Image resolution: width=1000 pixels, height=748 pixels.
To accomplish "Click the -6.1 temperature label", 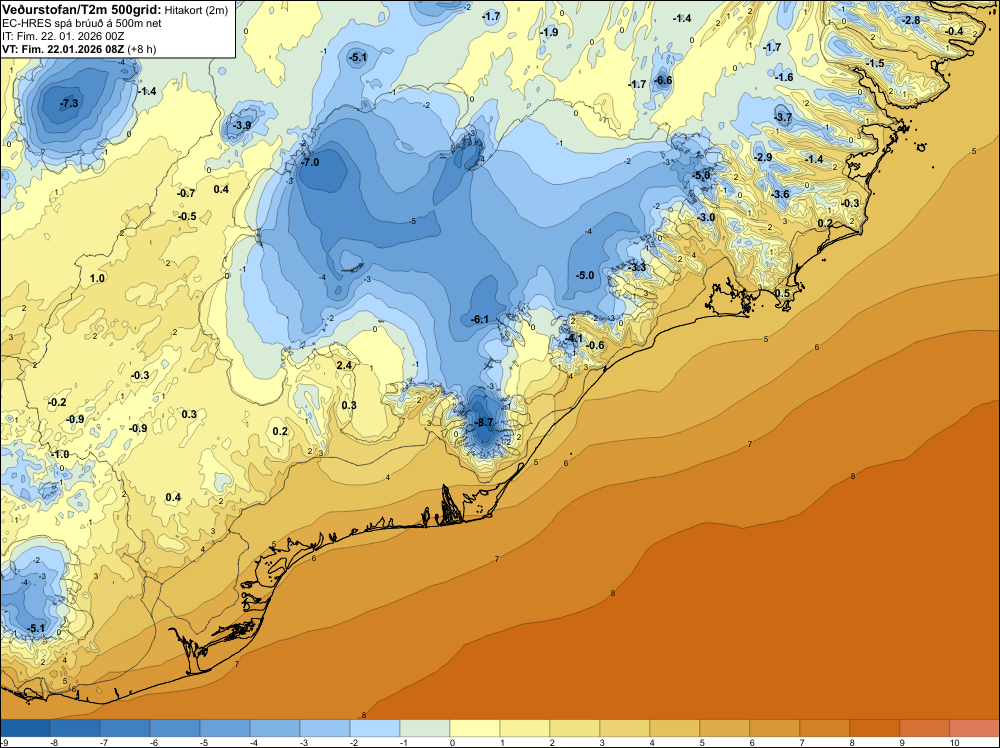I will tap(480, 319).
